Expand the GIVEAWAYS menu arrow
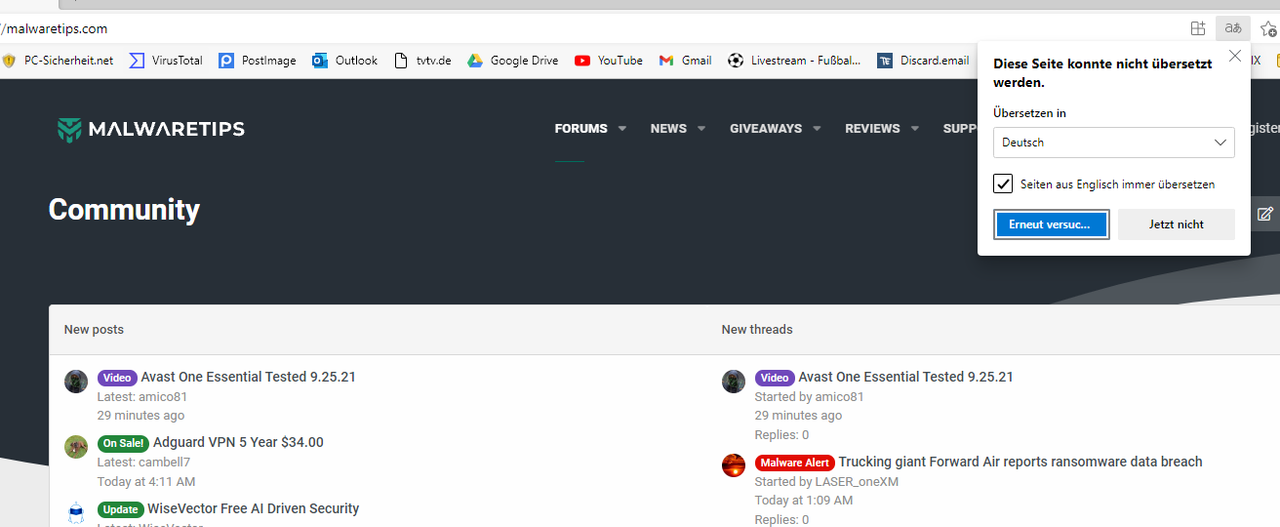The width and height of the screenshot is (1280, 527). [817, 129]
